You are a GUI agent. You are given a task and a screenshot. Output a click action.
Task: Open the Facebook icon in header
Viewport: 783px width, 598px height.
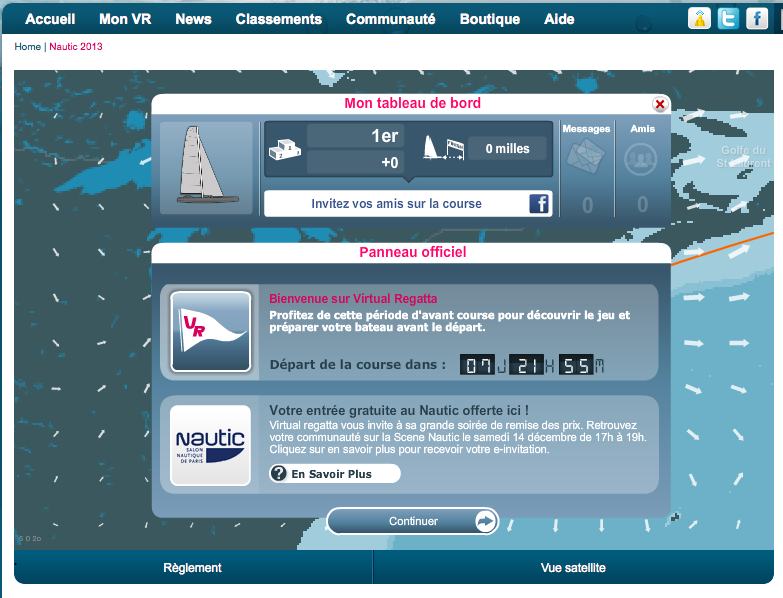pyautogui.click(x=757, y=18)
